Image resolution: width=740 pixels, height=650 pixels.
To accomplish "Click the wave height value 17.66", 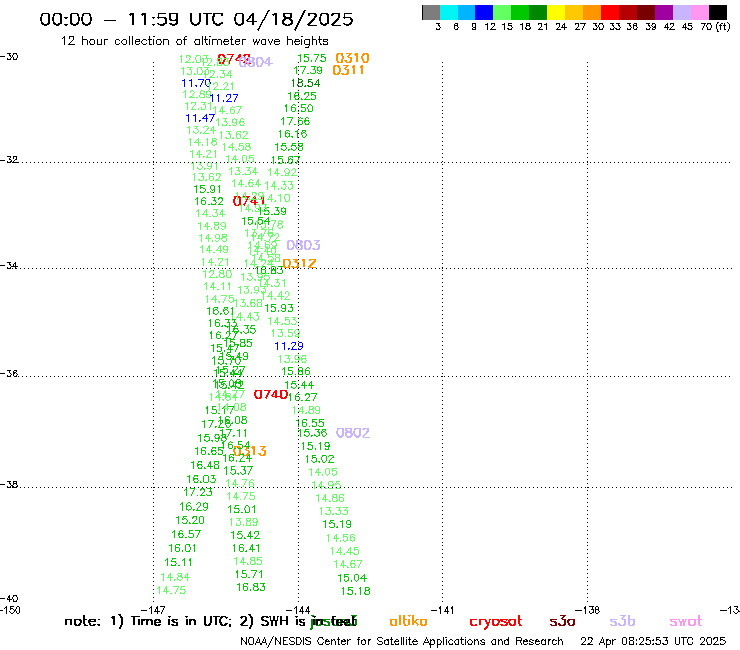I will click(295, 121).
